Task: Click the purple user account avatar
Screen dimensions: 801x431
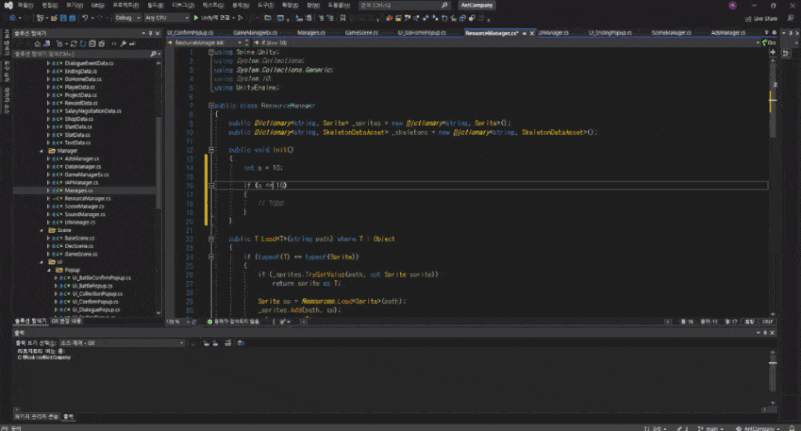Action: tap(732, 5)
